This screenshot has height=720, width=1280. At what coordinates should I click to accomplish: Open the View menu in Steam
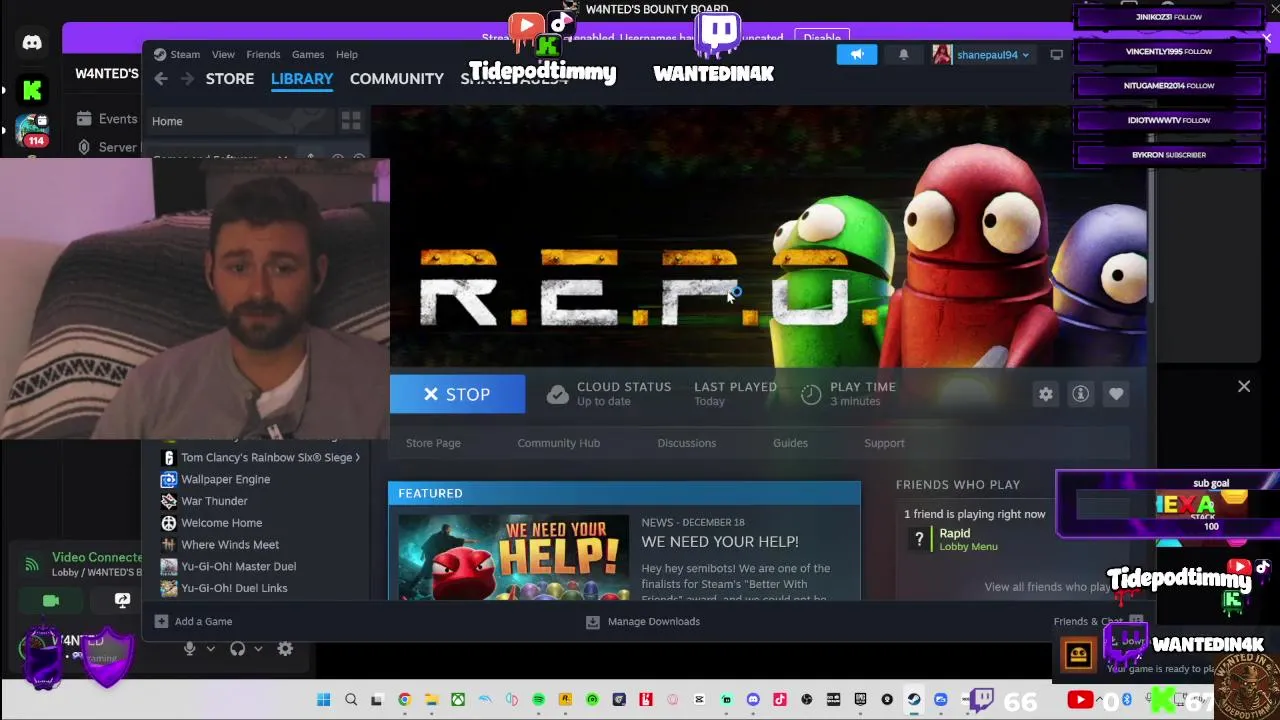pyautogui.click(x=223, y=55)
